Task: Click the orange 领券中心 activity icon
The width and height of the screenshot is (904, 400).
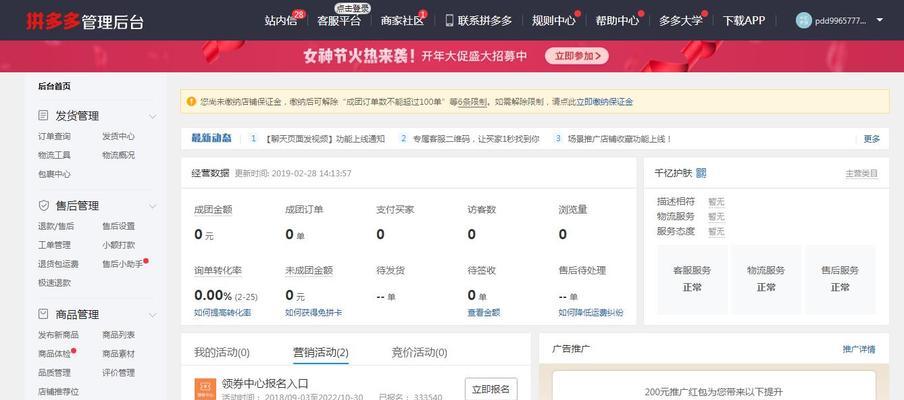Action: [205, 389]
